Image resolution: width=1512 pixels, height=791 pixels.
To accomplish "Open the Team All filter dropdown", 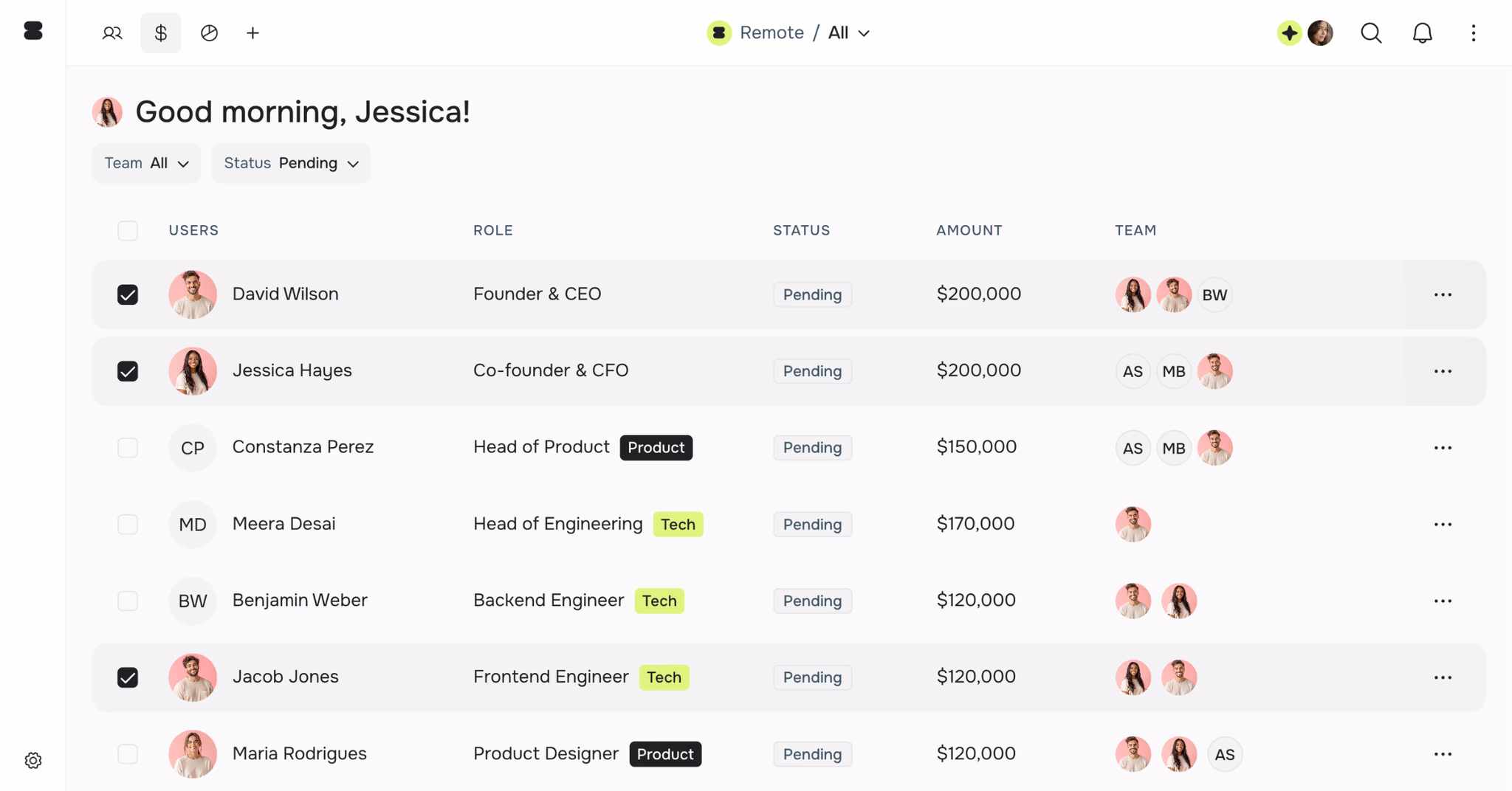I will coord(145,163).
